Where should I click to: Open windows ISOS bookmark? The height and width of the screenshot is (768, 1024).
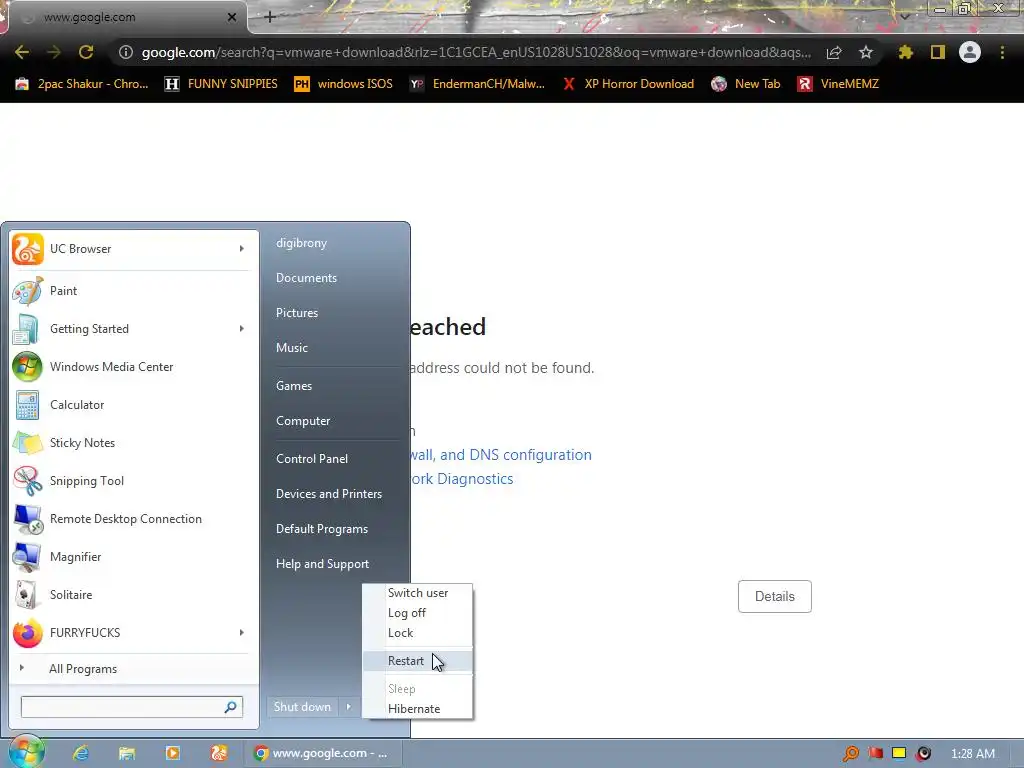(344, 84)
